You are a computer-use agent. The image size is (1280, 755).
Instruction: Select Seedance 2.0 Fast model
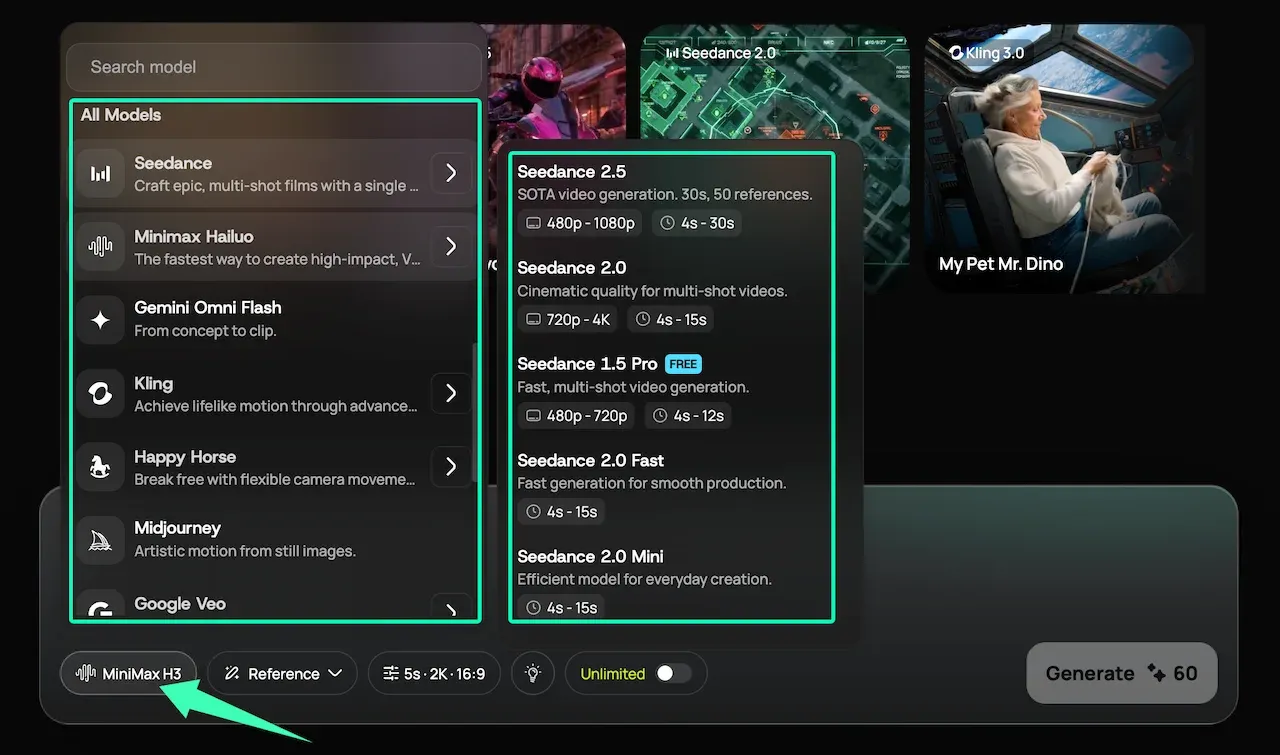670,486
